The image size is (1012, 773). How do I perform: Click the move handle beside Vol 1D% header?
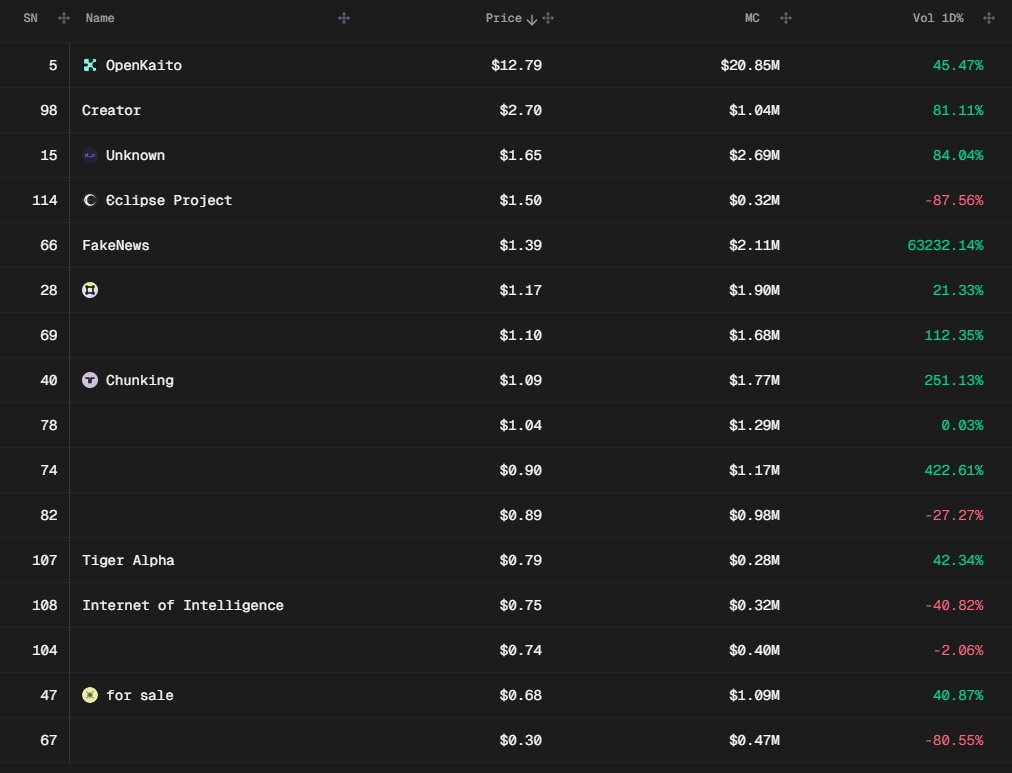[988, 18]
